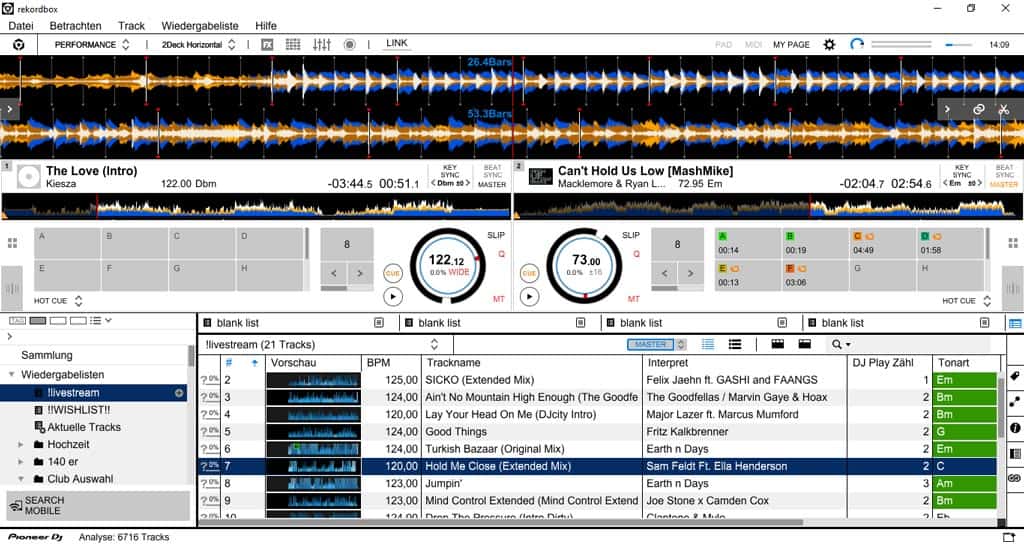Play deck 1
The width and height of the screenshot is (1024, 546).
tap(392, 297)
